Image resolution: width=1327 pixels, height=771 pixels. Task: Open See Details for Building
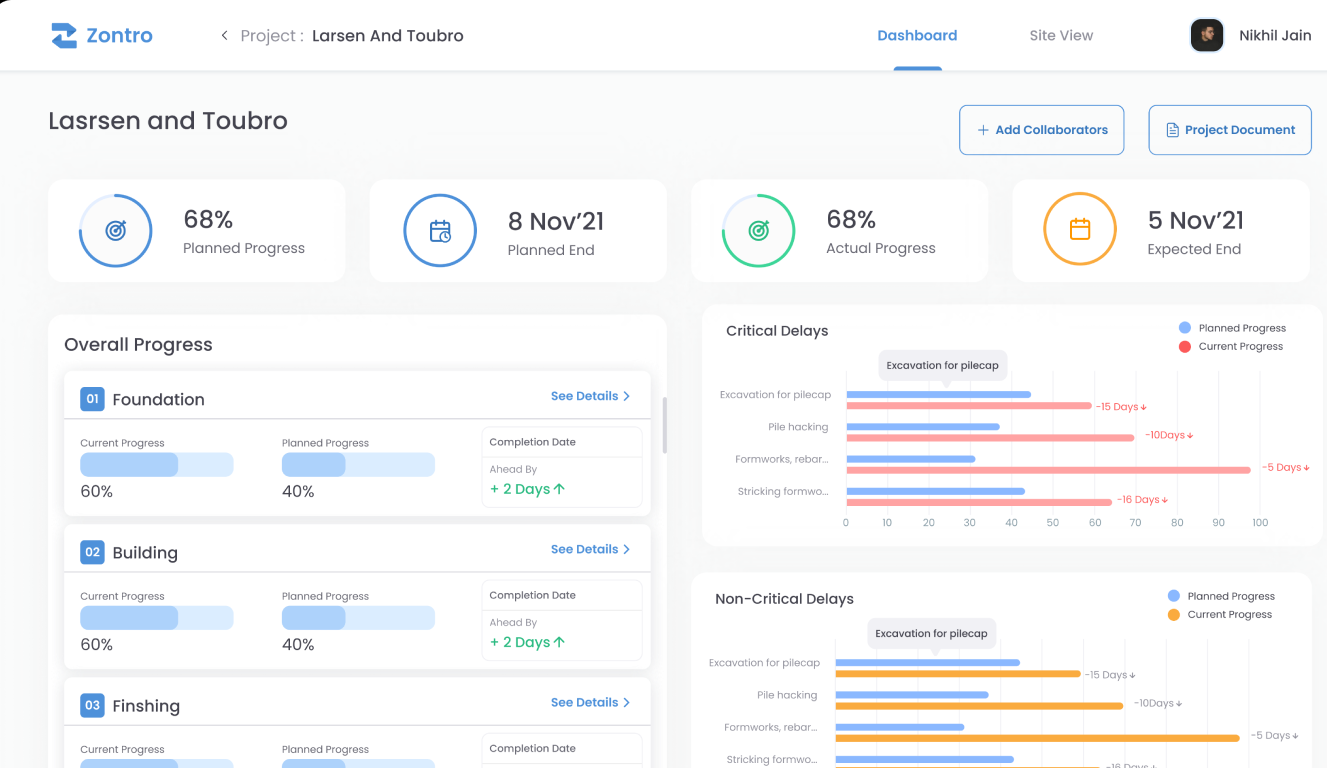tap(590, 549)
